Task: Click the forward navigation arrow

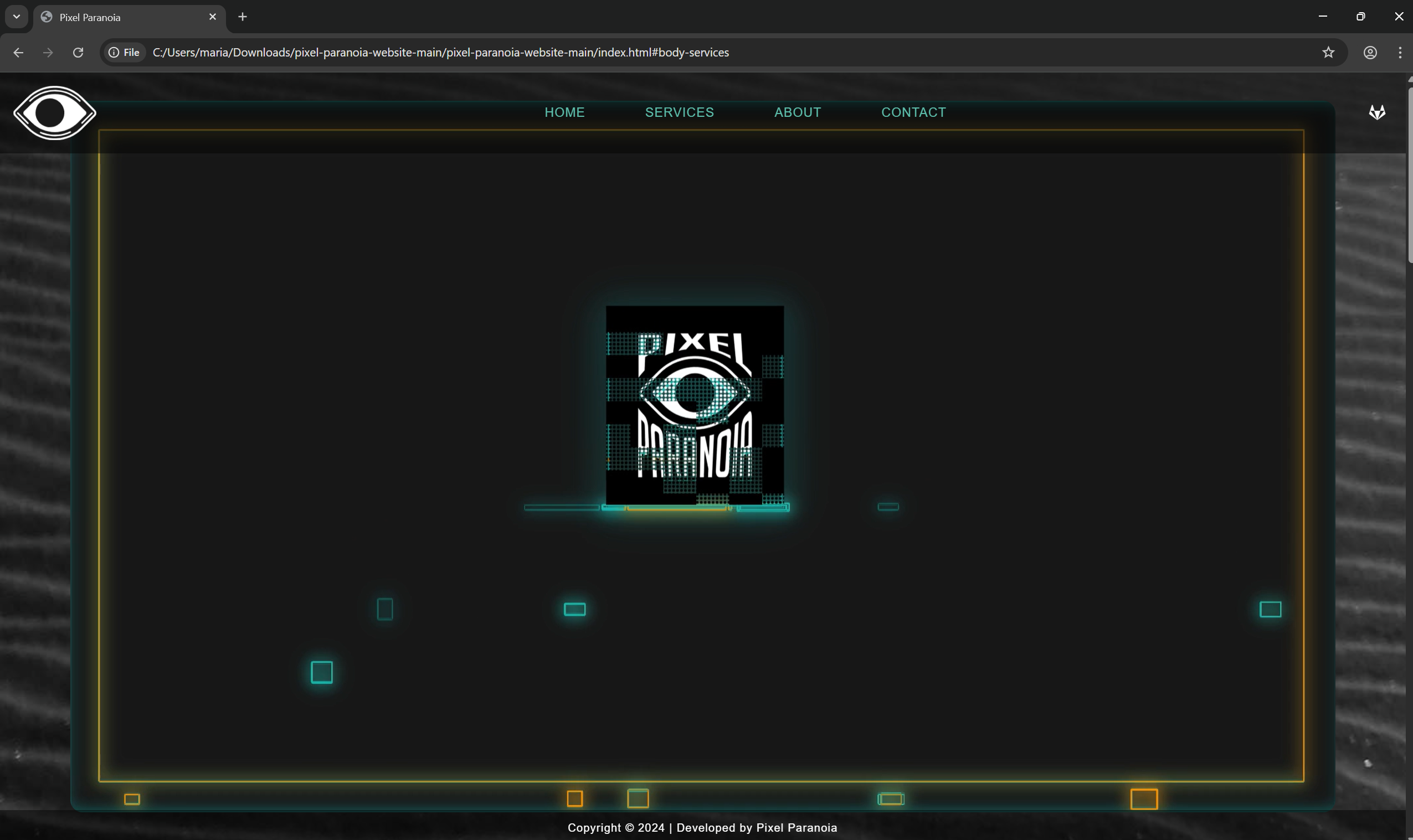Action: pos(48,52)
